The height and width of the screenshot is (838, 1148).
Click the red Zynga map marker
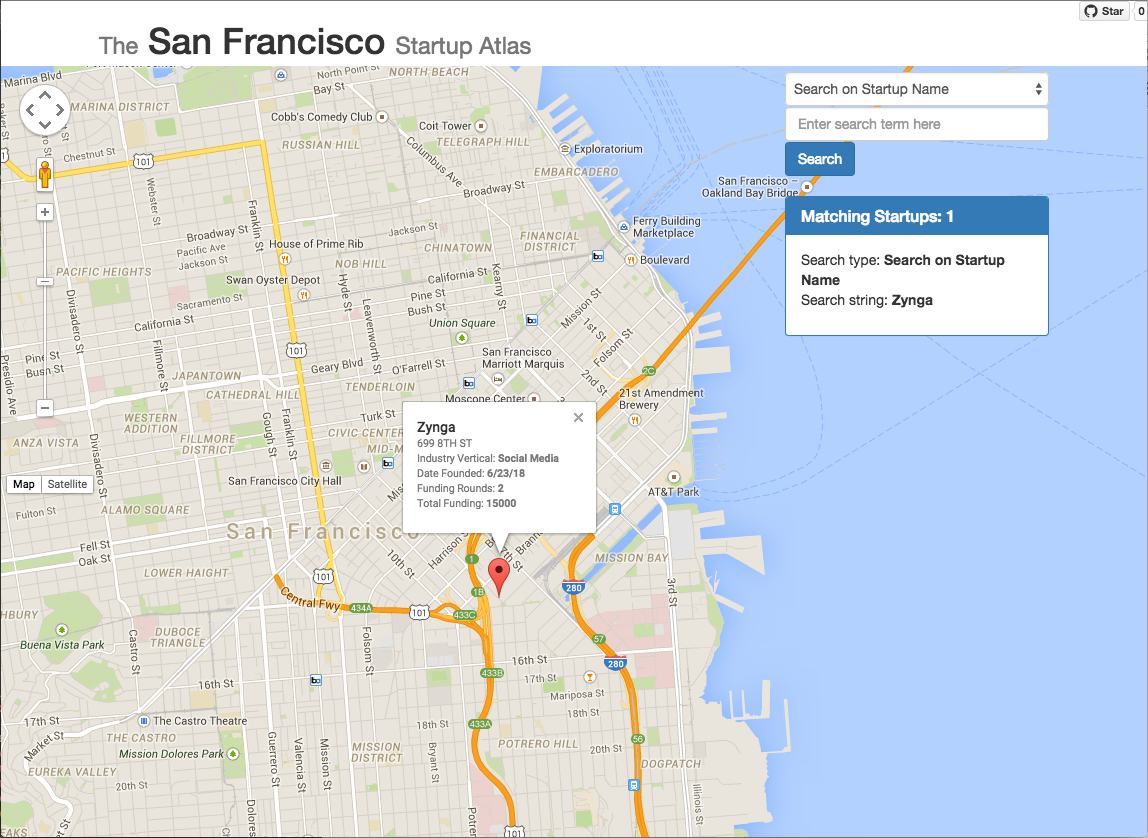coord(497,576)
